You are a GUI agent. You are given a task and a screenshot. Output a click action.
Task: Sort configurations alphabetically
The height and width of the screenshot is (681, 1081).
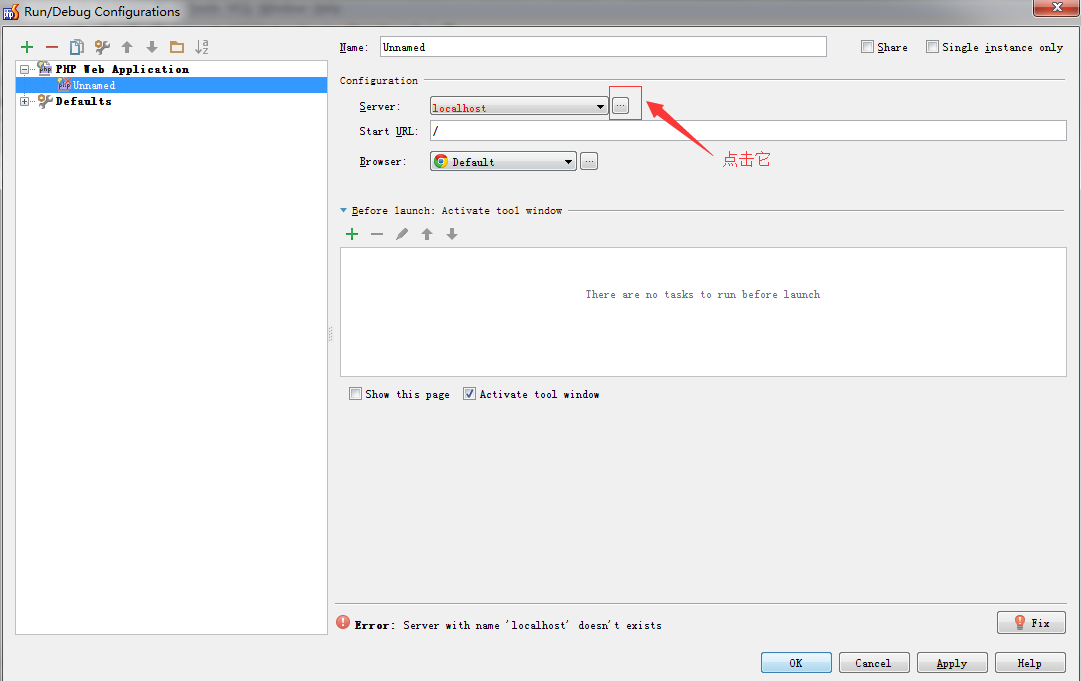click(202, 47)
